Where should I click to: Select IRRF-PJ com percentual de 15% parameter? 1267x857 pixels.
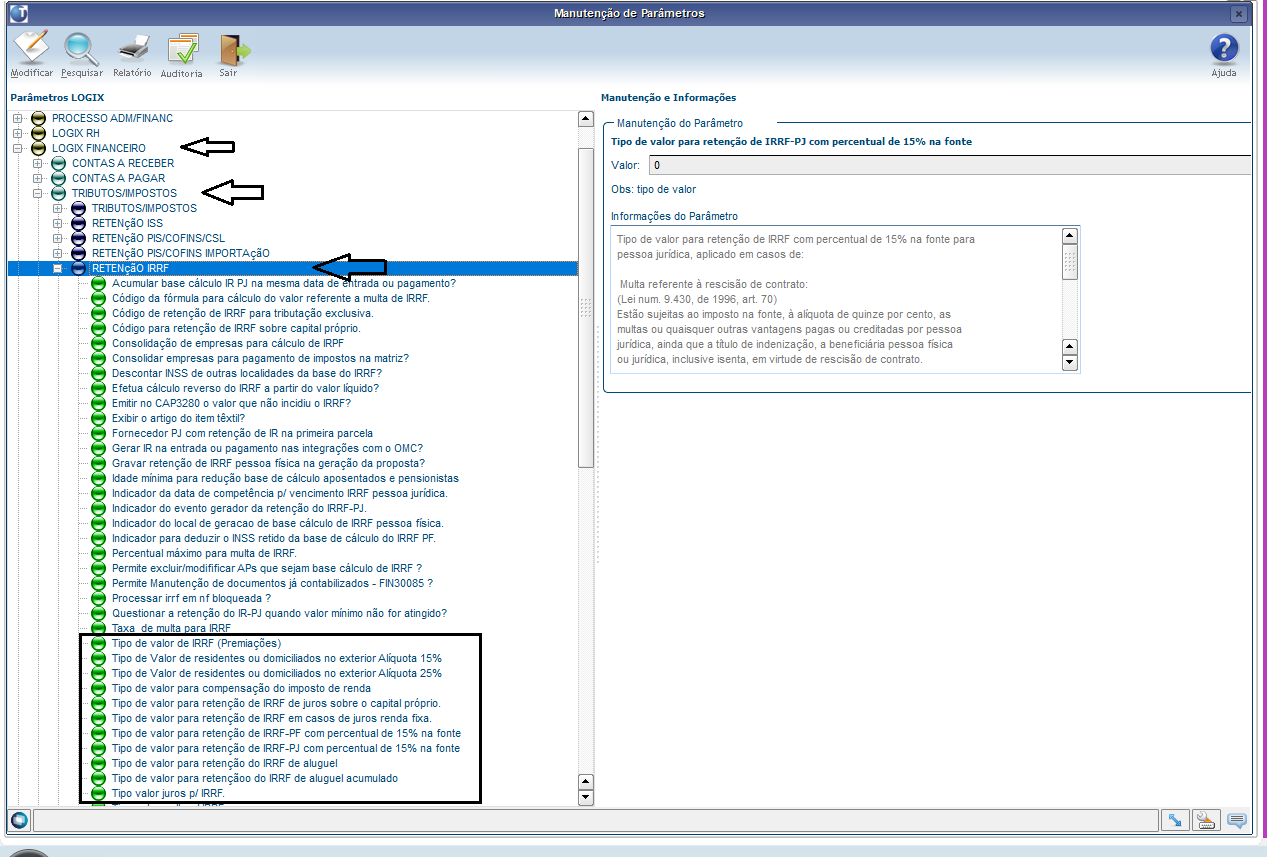coord(286,748)
